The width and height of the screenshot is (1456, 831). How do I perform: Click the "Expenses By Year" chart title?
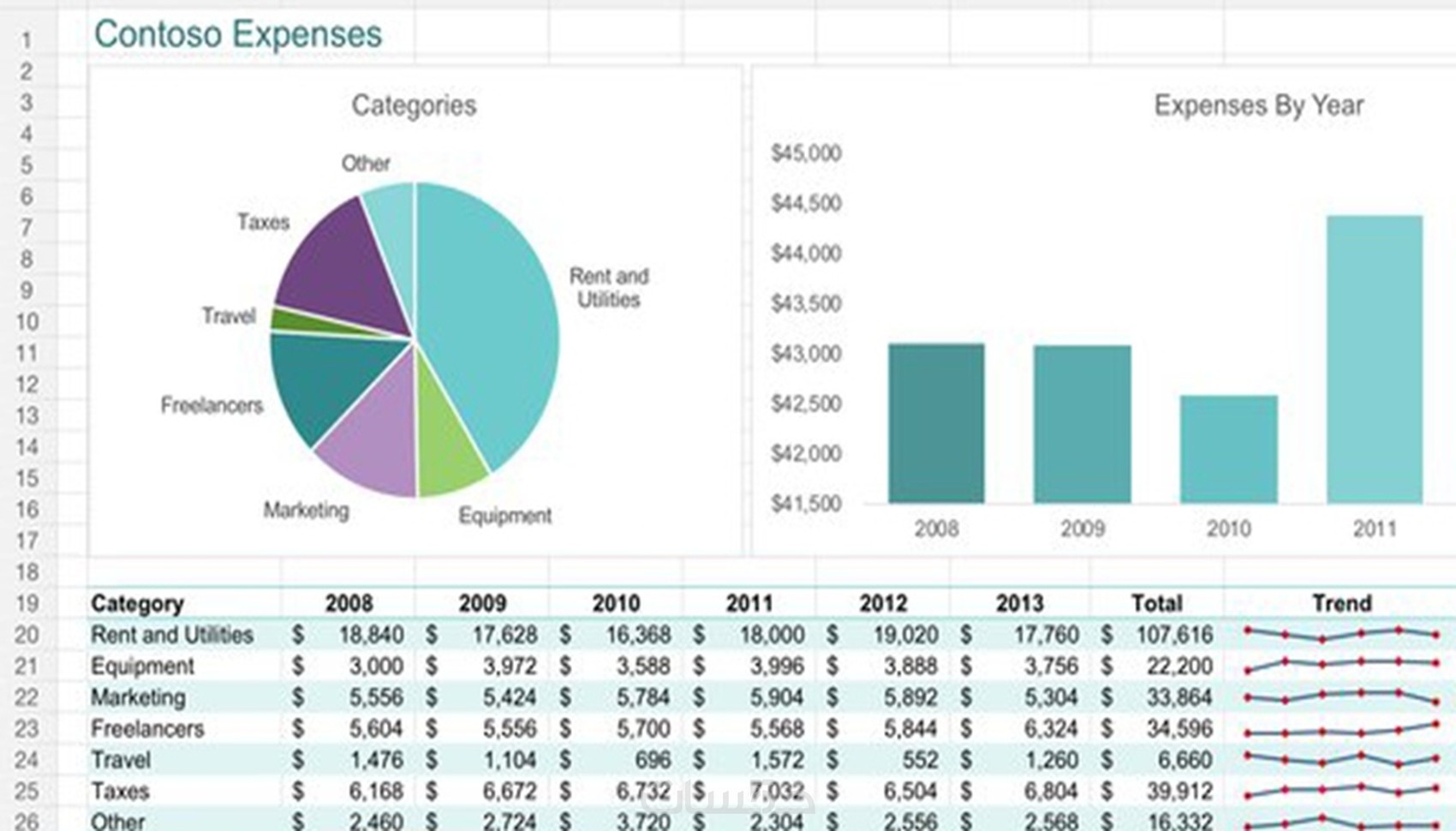(1258, 105)
